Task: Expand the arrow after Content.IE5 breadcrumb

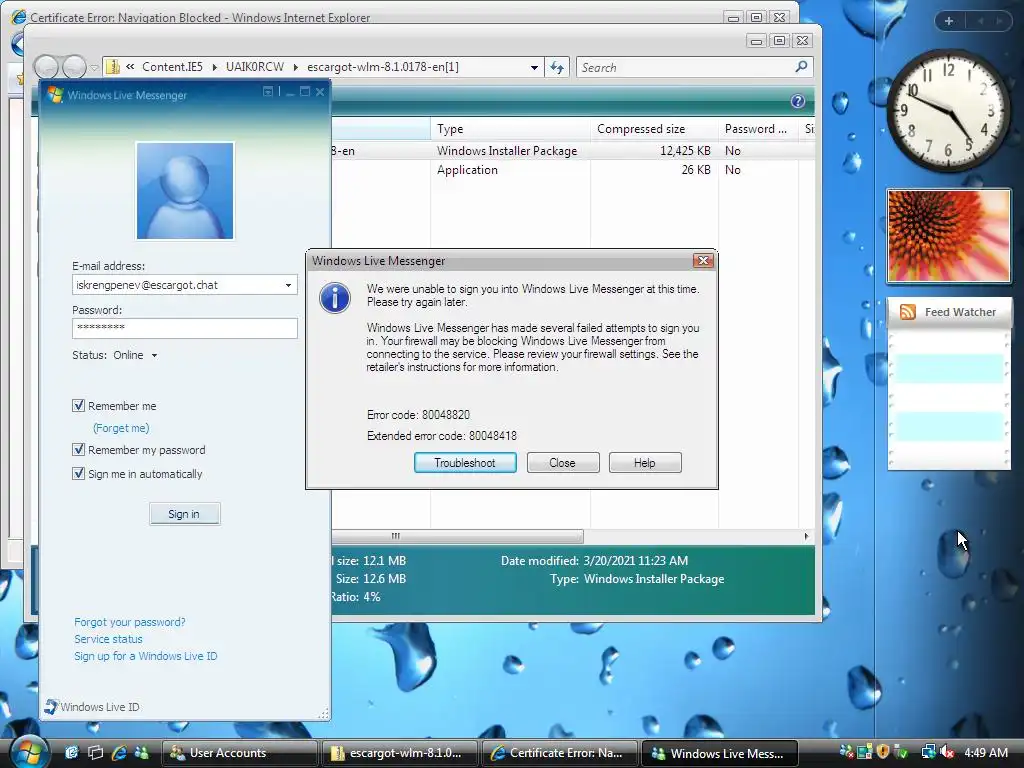Action: (x=214, y=67)
